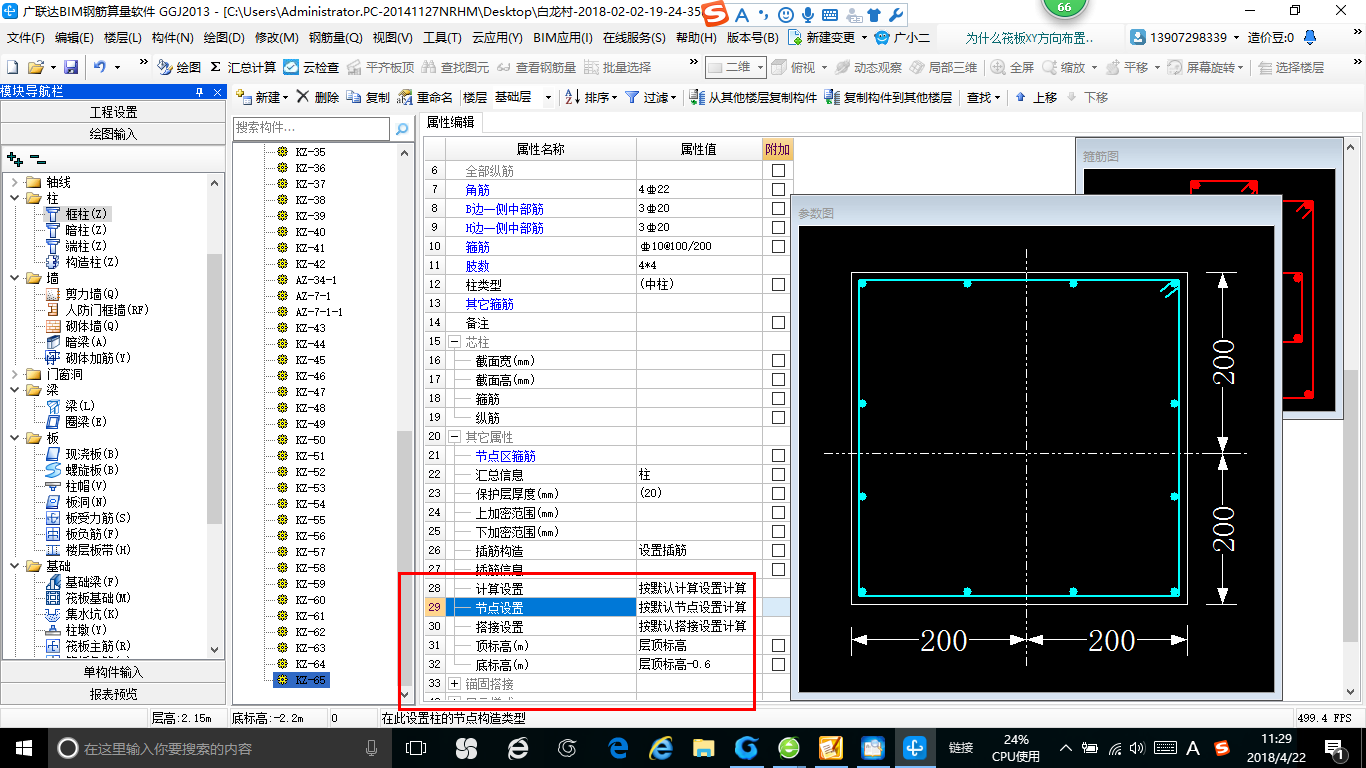Toggle 附加 checkbox for 箍筋 row

coord(778,246)
